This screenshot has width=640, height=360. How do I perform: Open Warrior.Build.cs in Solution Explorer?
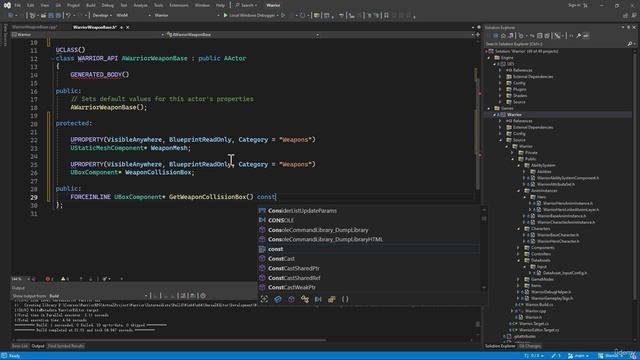(x=539, y=305)
